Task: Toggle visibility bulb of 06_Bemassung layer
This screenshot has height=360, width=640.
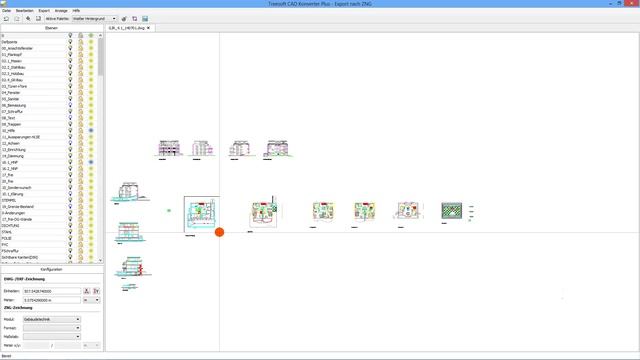Action: [70, 105]
